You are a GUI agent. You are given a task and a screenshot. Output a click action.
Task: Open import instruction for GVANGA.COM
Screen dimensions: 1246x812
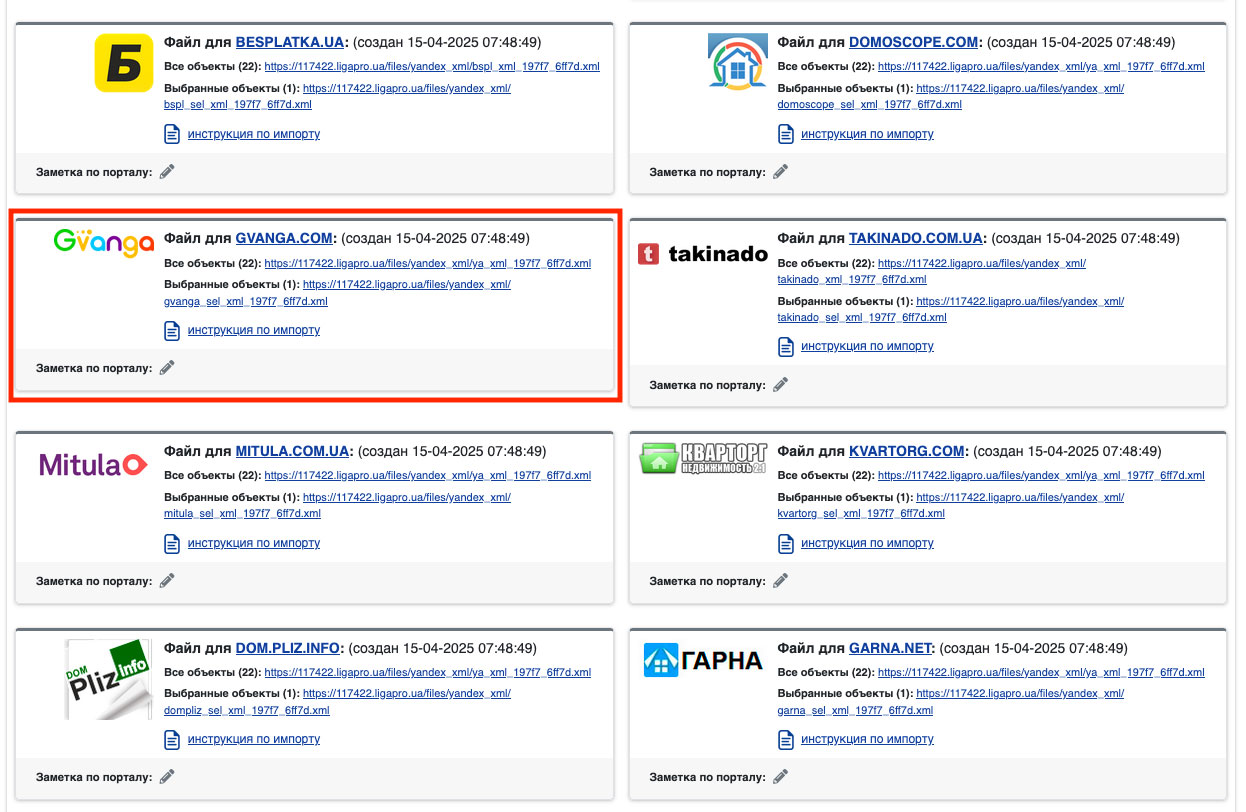[x=254, y=330]
